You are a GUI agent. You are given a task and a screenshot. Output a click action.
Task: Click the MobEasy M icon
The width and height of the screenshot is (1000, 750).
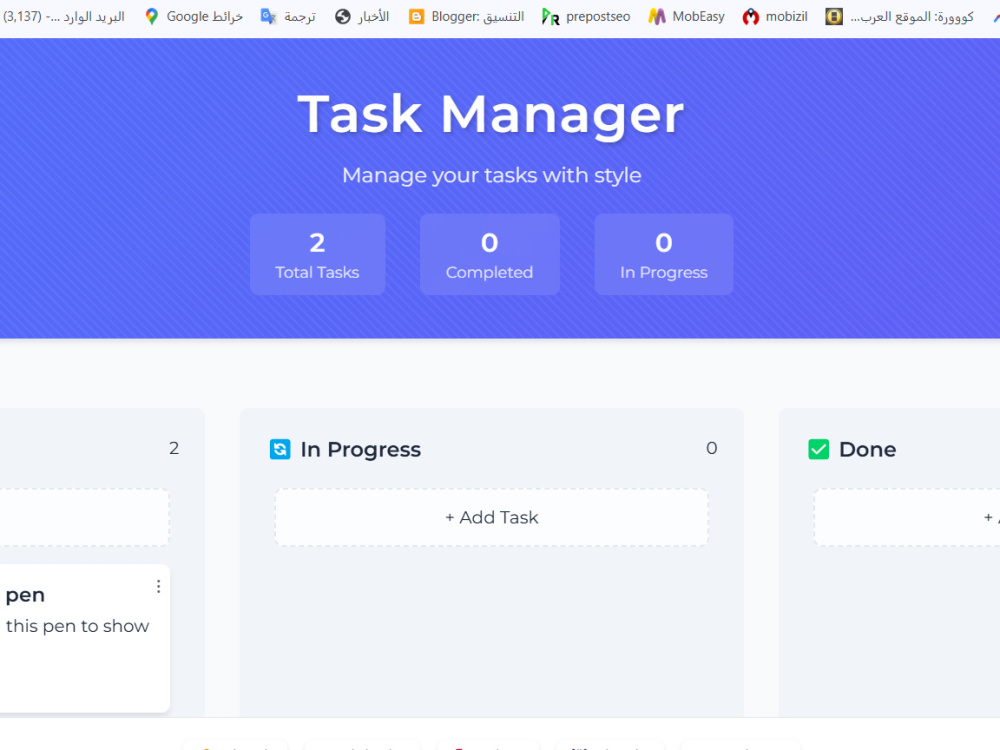pos(657,17)
